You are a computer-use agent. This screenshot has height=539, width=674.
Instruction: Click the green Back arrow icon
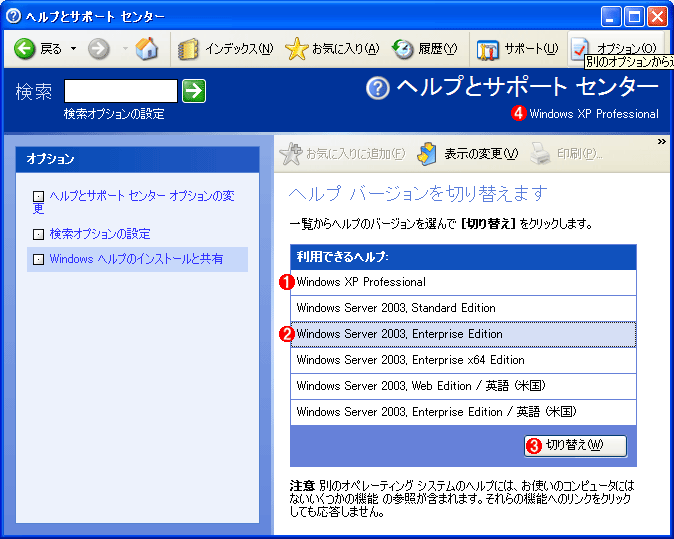click(25, 49)
